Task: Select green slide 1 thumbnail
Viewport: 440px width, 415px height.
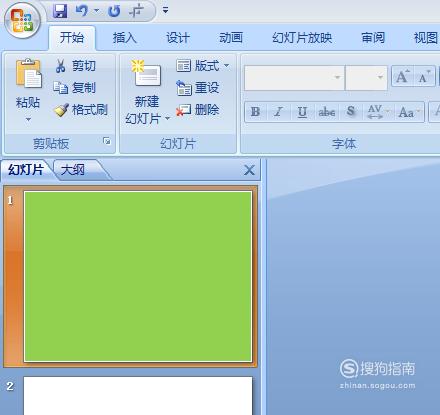Action: [138, 276]
